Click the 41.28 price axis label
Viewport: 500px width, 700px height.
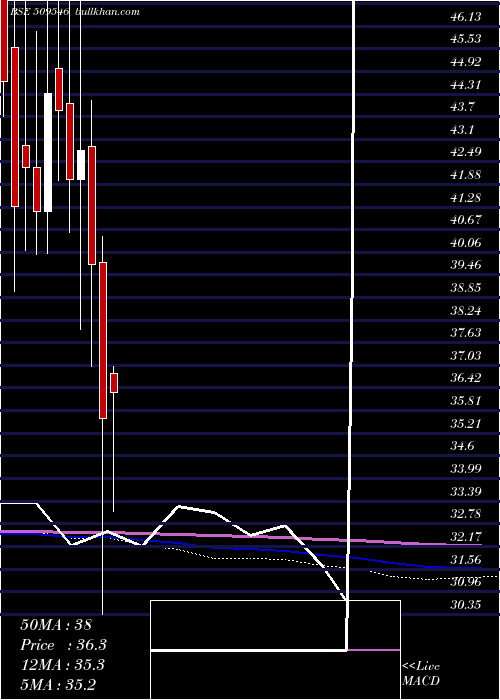point(466,197)
